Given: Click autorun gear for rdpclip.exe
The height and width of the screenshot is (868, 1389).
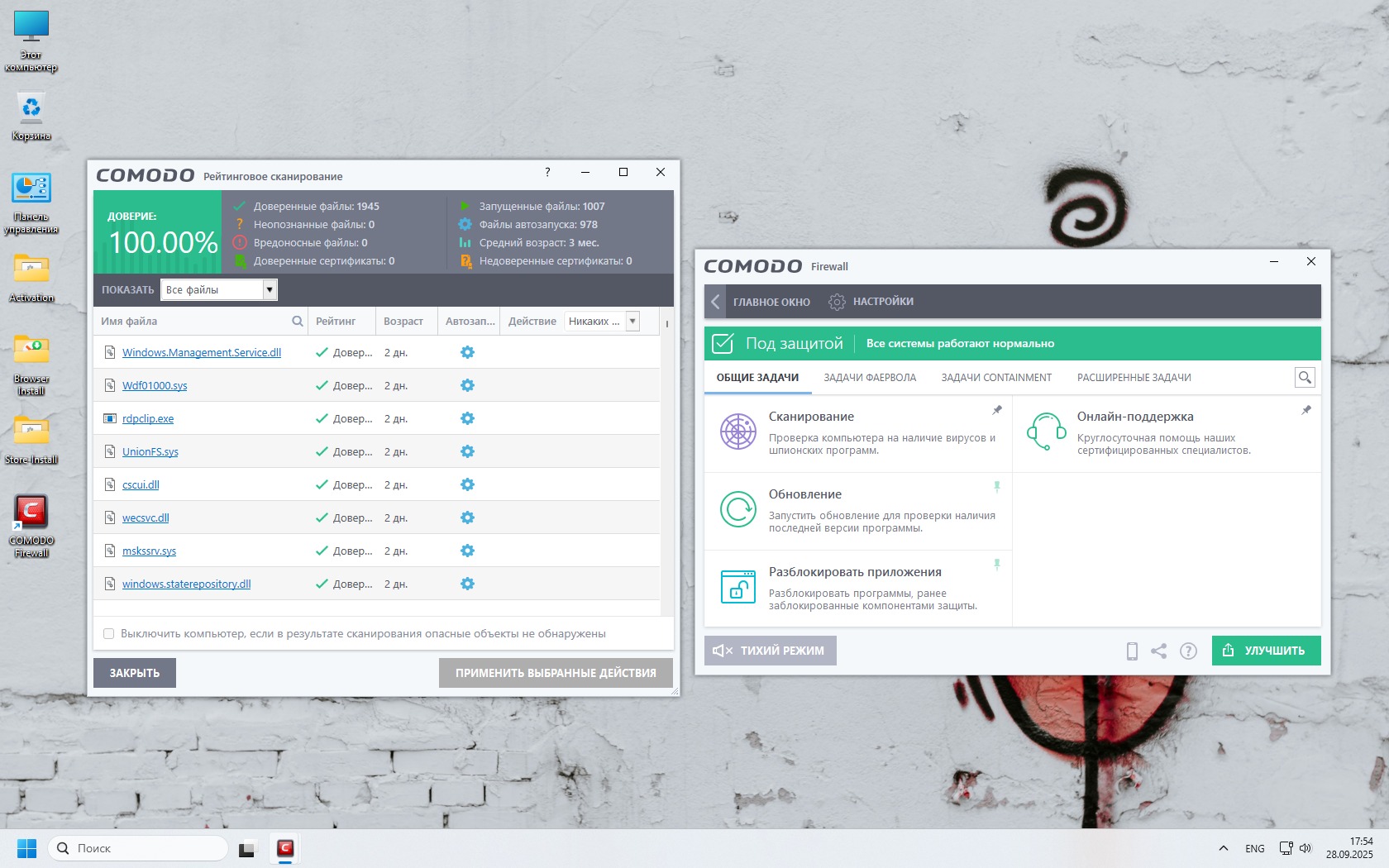Looking at the screenshot, I should [x=467, y=418].
